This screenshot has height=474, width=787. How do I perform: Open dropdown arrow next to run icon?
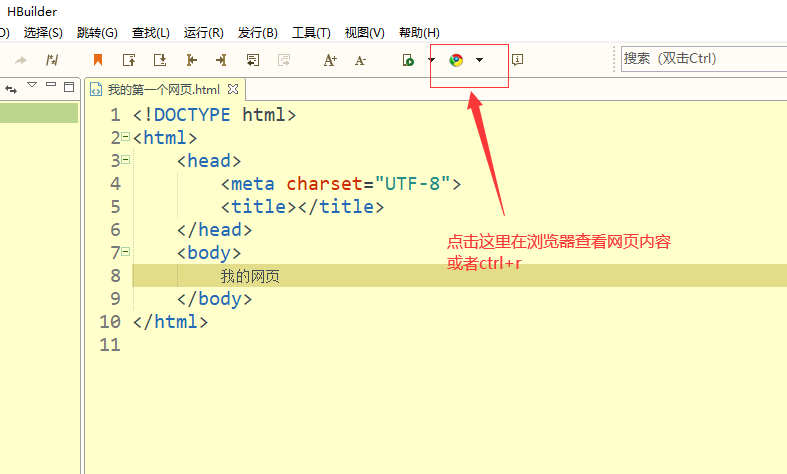tap(431, 60)
